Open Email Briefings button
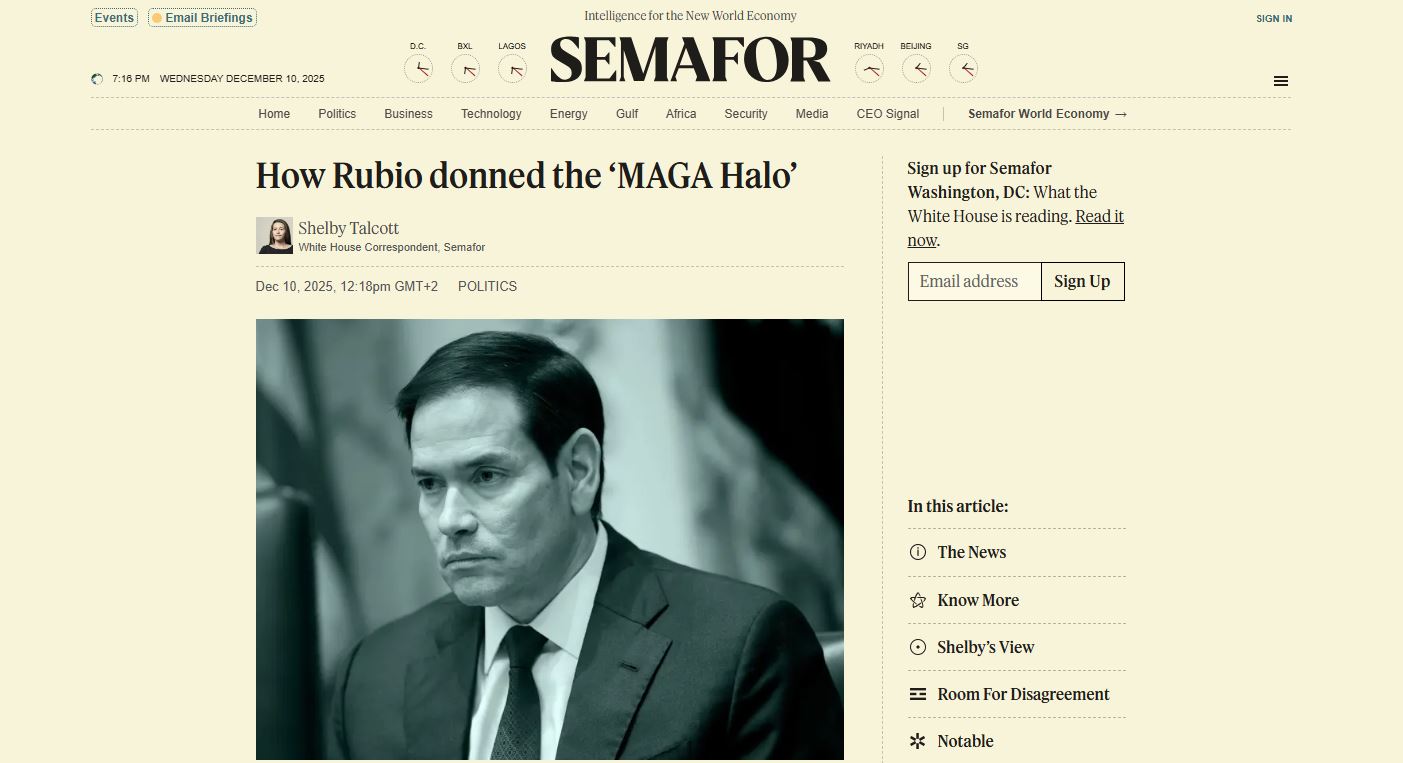This screenshot has width=1403, height=763. point(202,18)
